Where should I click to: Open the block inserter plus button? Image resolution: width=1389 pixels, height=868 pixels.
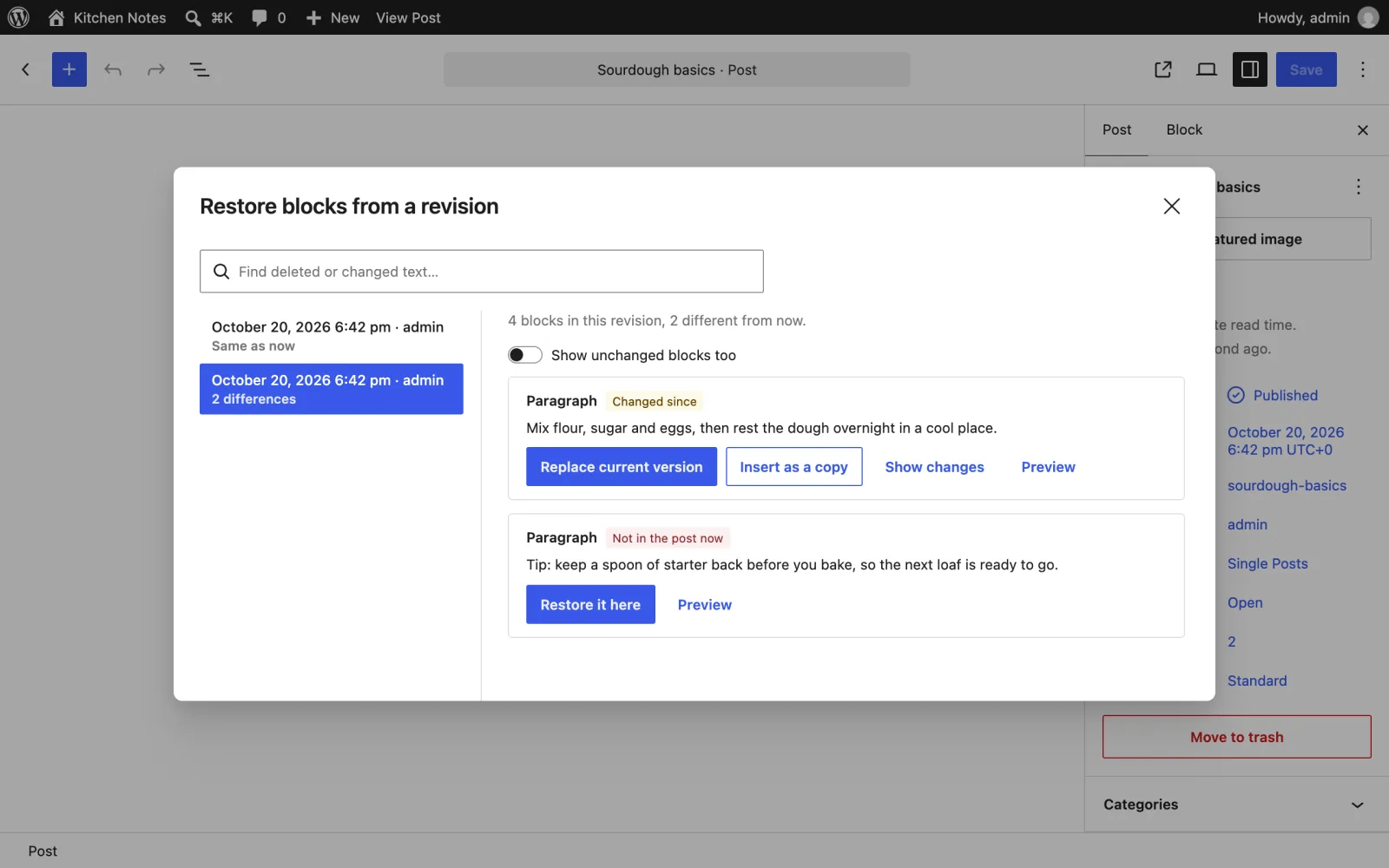coord(69,69)
